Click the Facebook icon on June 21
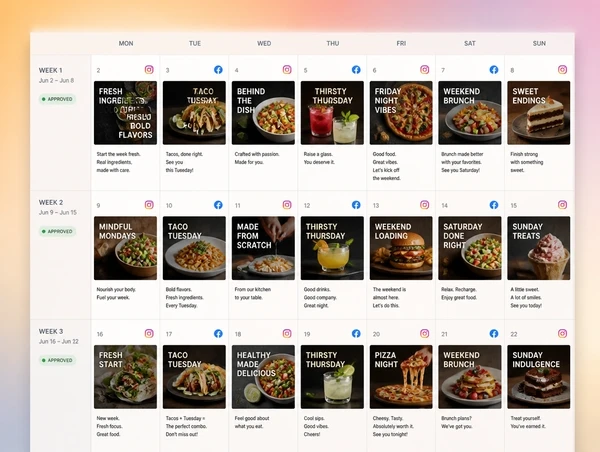The image size is (600, 452). [494, 333]
